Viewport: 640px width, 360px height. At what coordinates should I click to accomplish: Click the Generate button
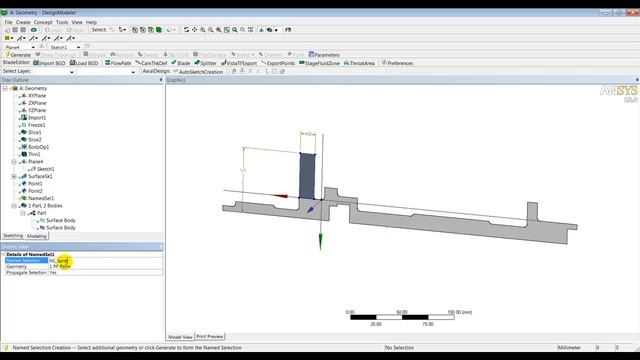click(18, 55)
